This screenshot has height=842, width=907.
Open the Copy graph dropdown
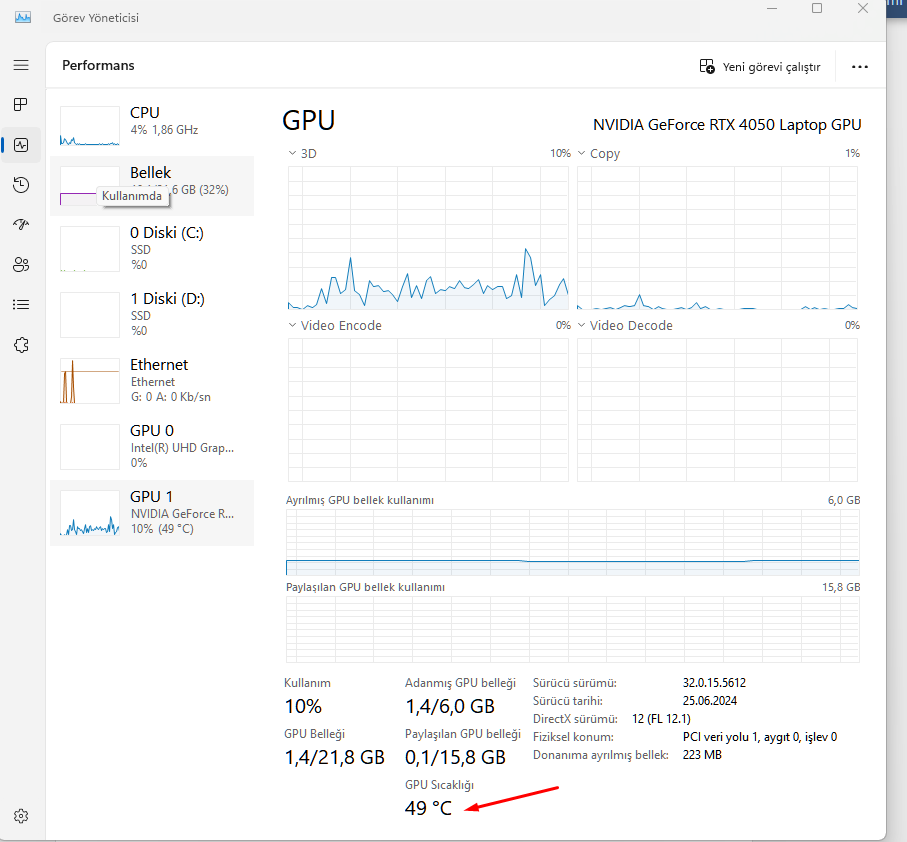tap(582, 154)
